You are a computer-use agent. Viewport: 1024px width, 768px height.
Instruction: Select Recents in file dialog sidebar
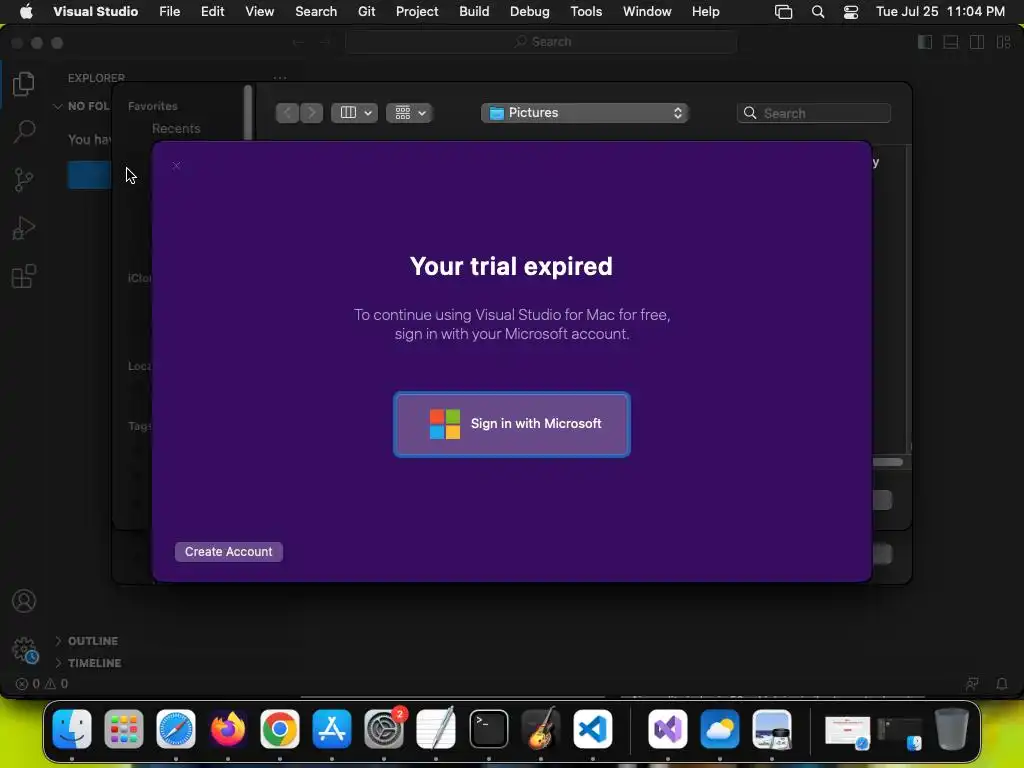click(176, 129)
